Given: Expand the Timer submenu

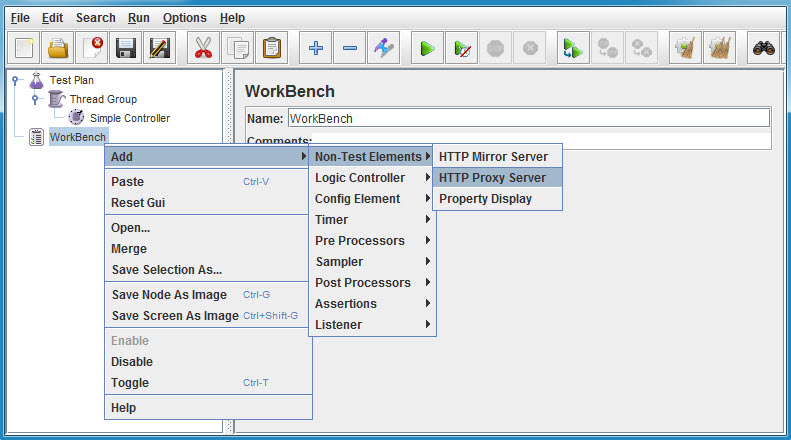Looking at the screenshot, I should click(372, 219).
